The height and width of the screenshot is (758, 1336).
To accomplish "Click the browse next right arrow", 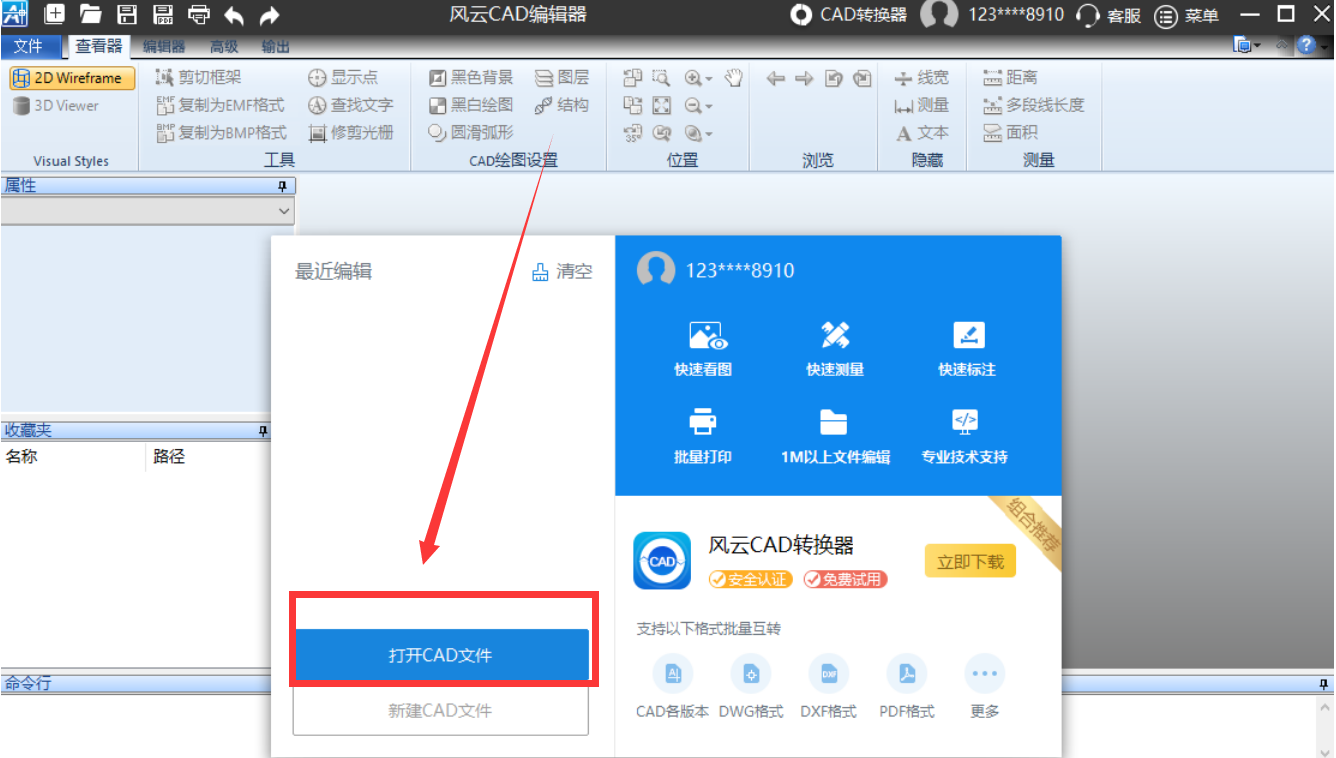I will pos(804,78).
